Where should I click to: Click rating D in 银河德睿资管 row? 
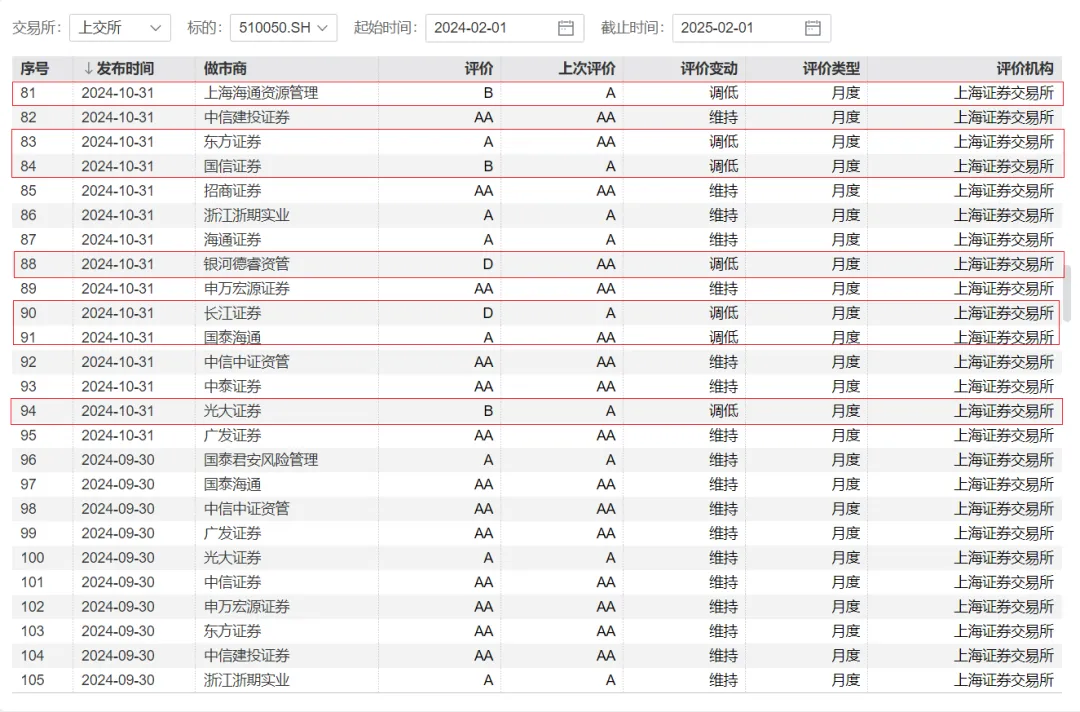(488, 264)
